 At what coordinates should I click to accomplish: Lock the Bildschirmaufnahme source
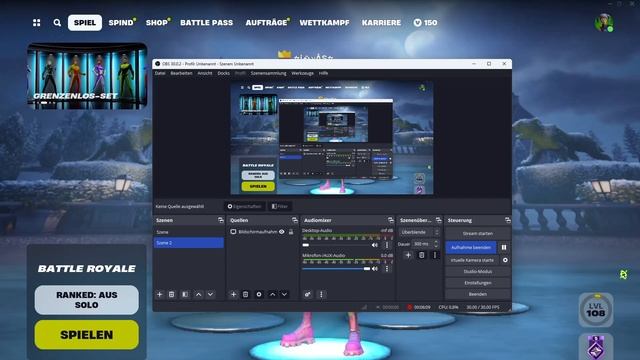click(291, 231)
